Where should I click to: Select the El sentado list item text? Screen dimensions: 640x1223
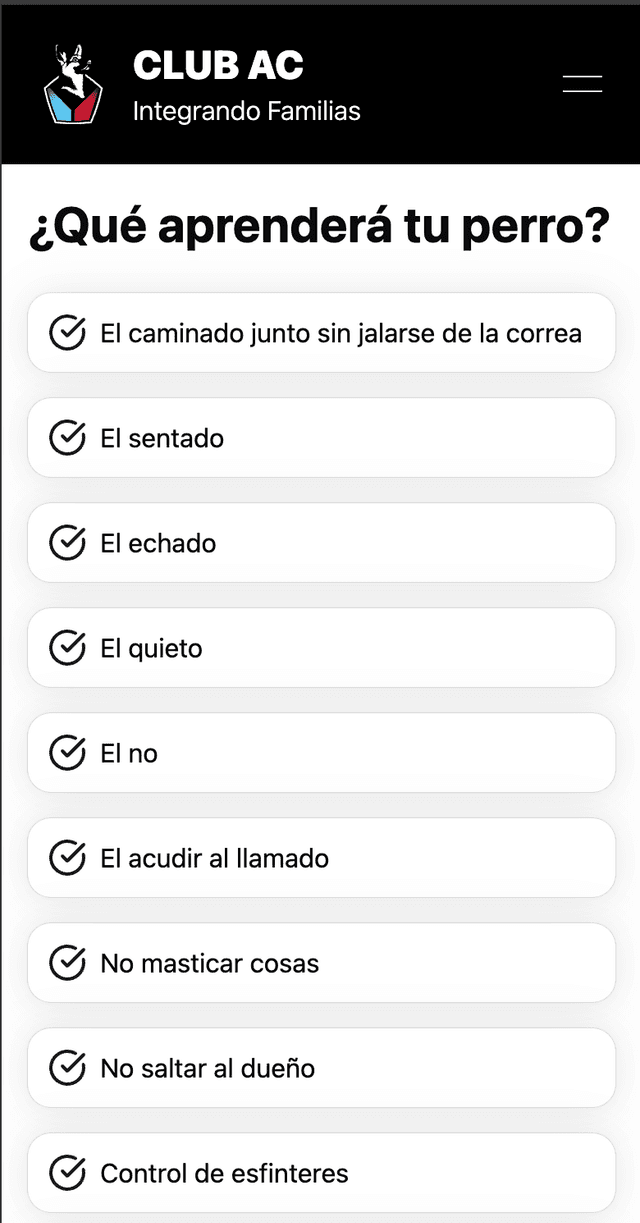tap(162, 438)
